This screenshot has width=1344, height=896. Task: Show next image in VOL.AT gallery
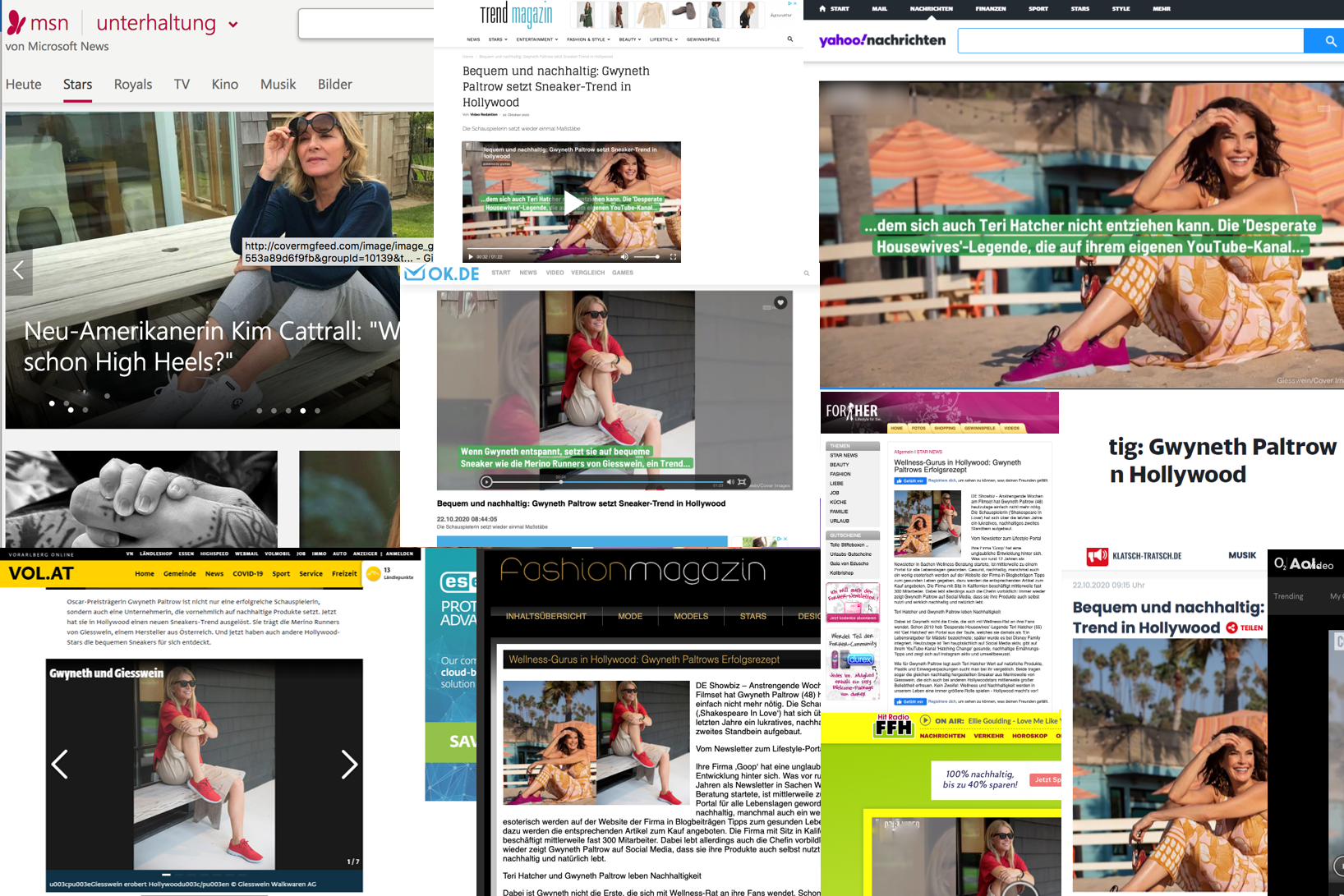(x=349, y=765)
